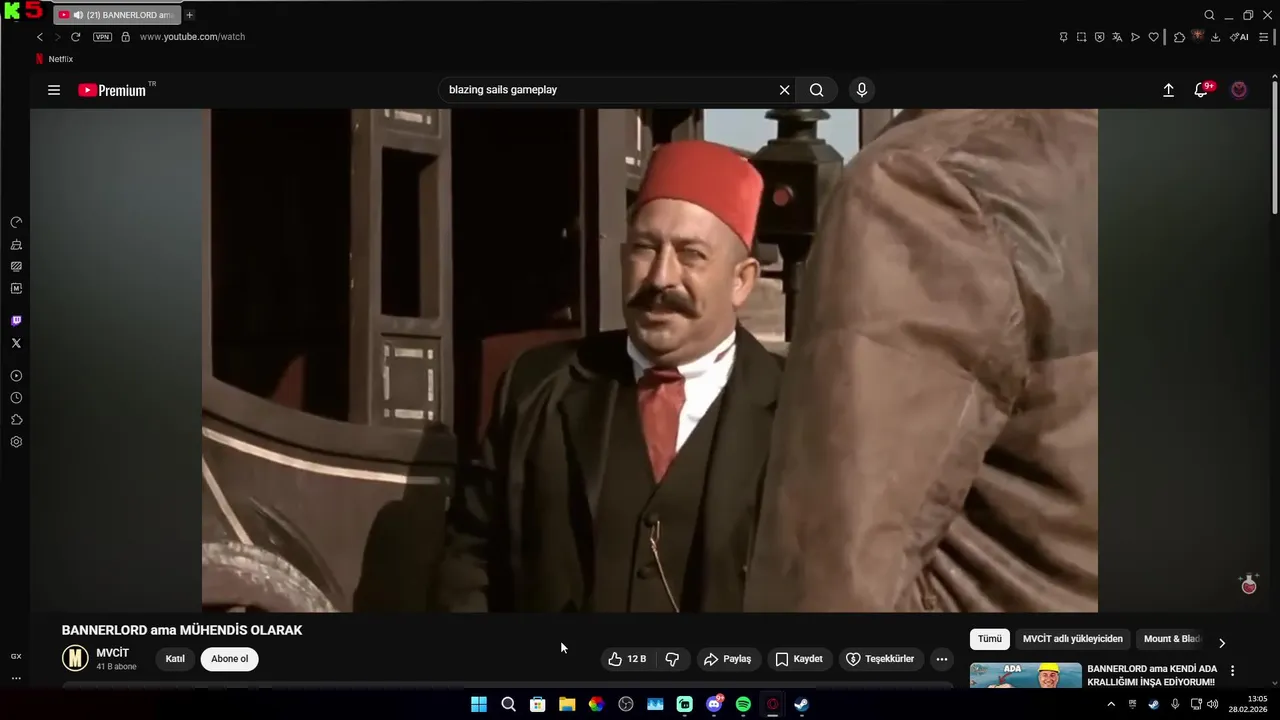Clear the YouTube search query text
The height and width of the screenshot is (720, 1280).
click(785, 90)
